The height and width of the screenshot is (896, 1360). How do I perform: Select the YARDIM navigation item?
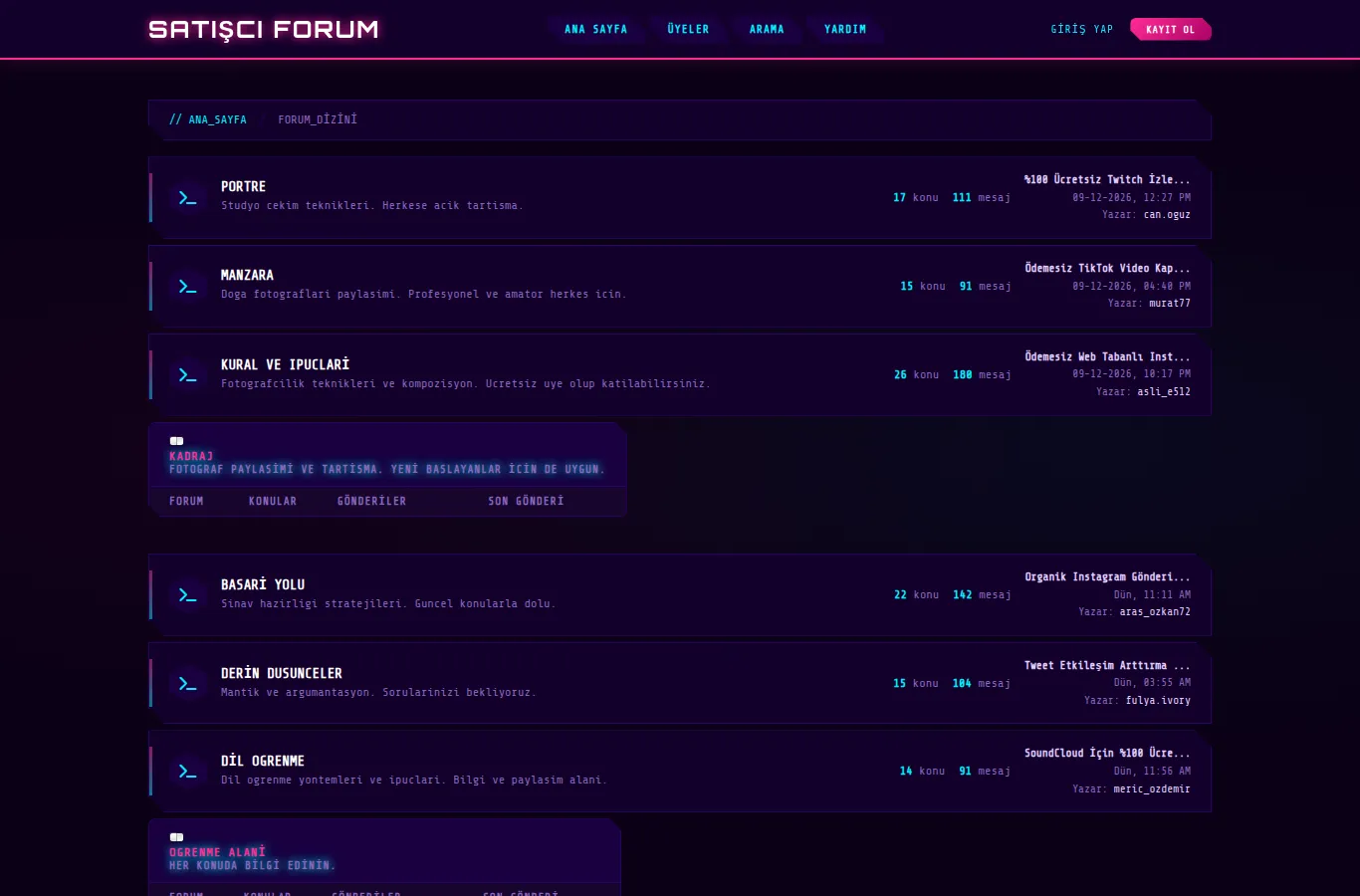coord(845,29)
